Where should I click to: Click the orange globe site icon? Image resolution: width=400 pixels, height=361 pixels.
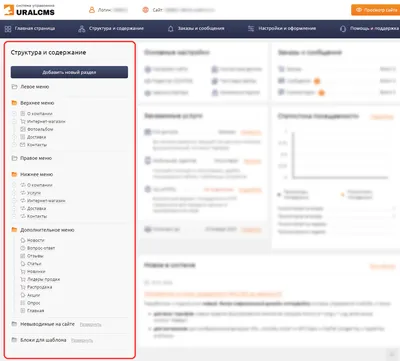pos(145,10)
